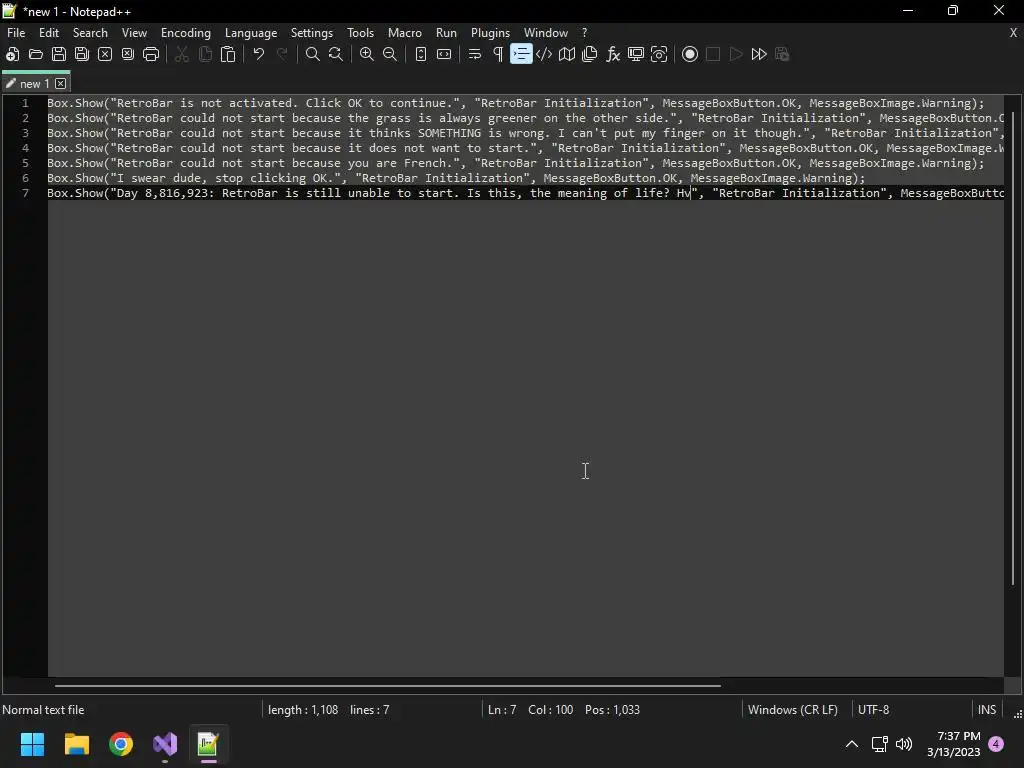
Task: Open Google Chrome from the taskbar
Action: (x=121, y=744)
